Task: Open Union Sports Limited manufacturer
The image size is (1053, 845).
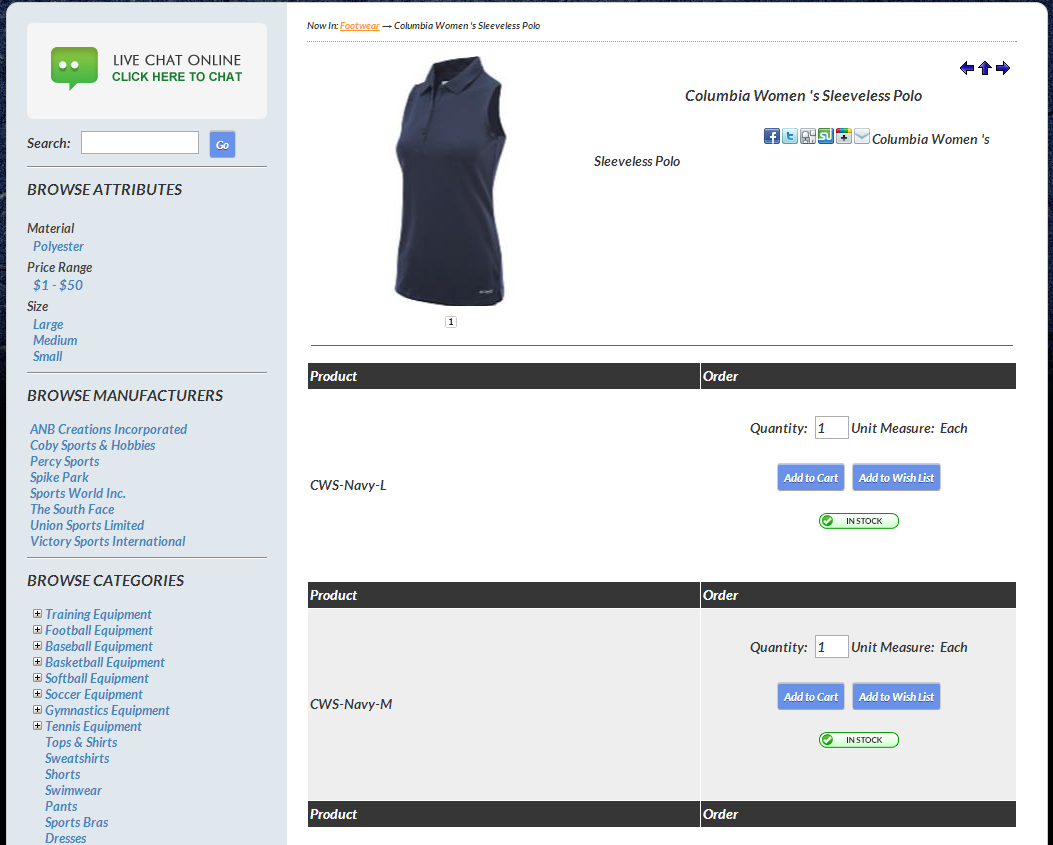Action: [x=87, y=525]
